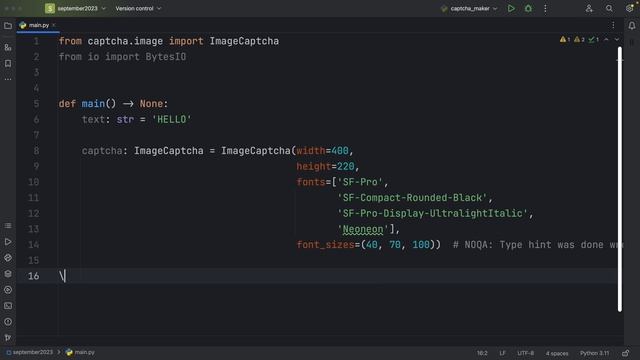640x360 pixels.
Task: Go to next highlighted error arrow
Action: (617, 40)
